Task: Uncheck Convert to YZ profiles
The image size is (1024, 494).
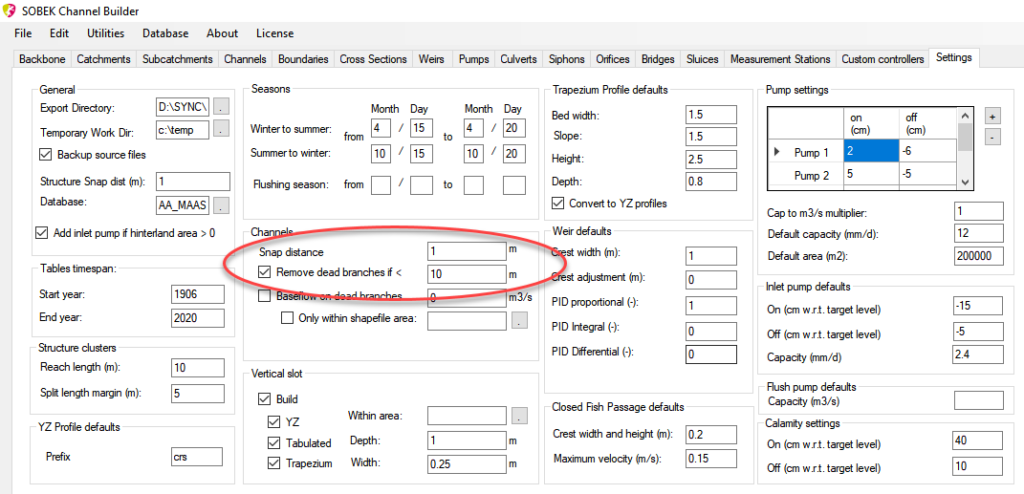Action: click(x=559, y=203)
